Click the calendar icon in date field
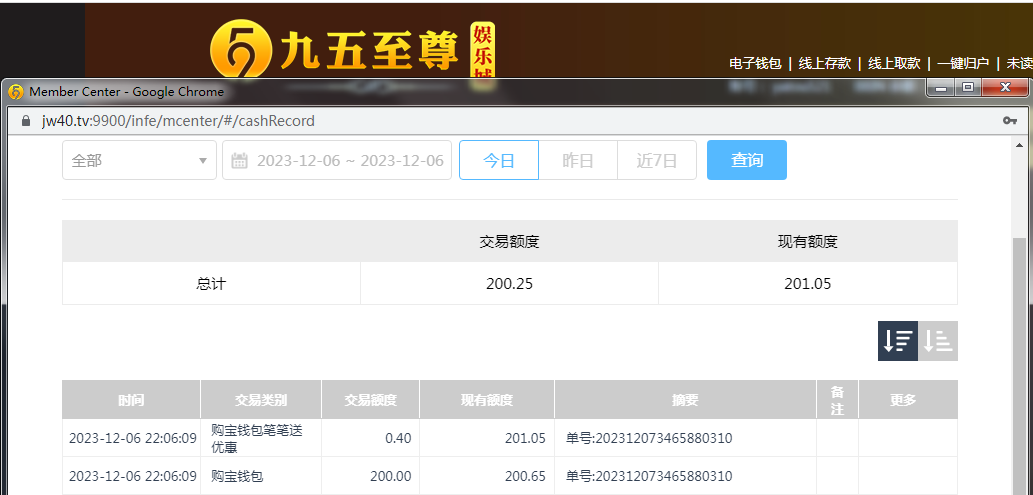This screenshot has height=495, width=1033. [240, 161]
